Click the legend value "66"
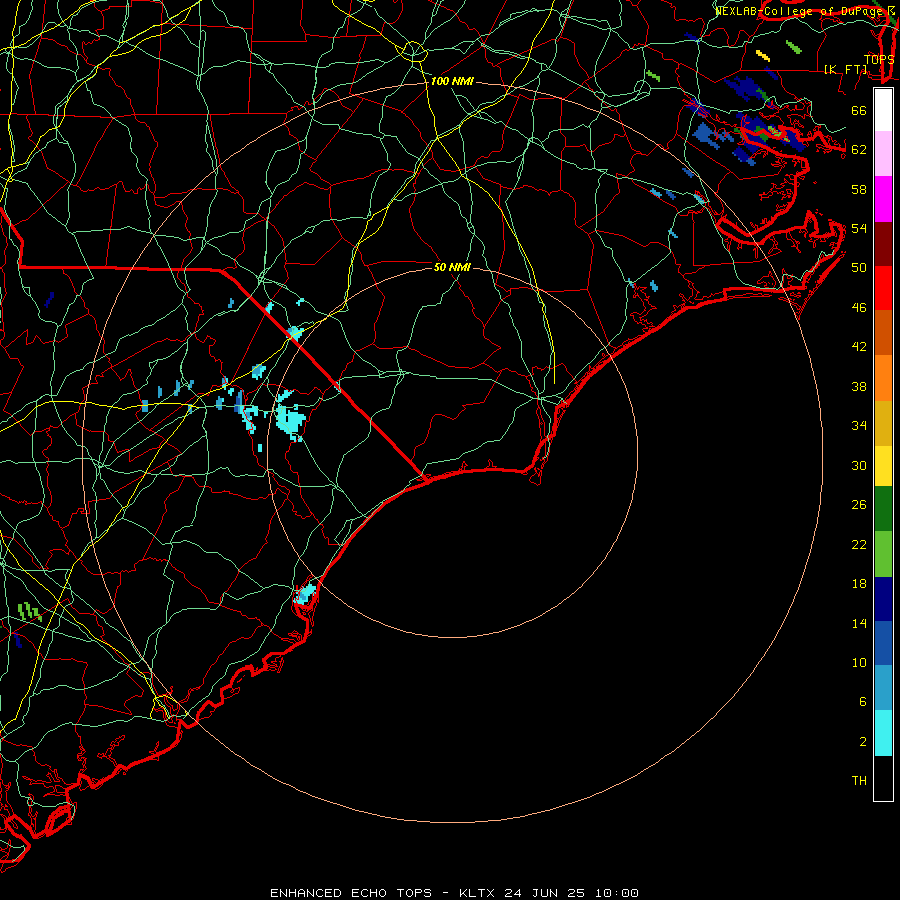900x900 pixels. 859,111
